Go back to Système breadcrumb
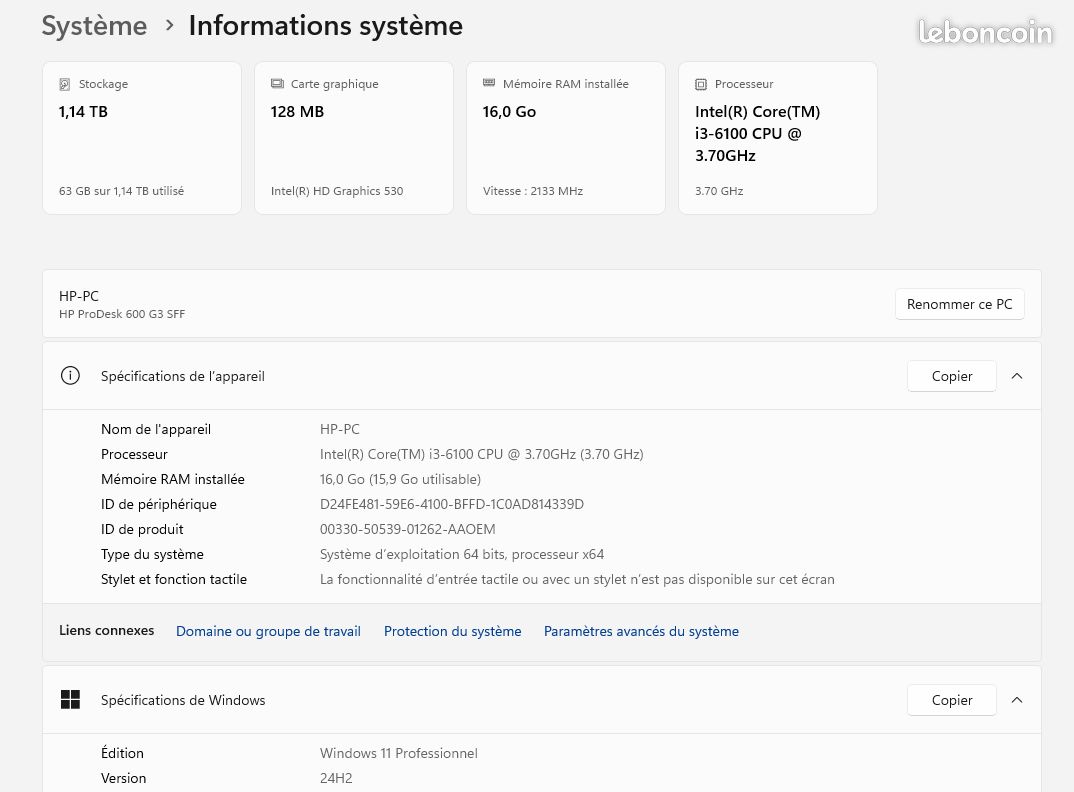The height and width of the screenshot is (792, 1074). 95,26
